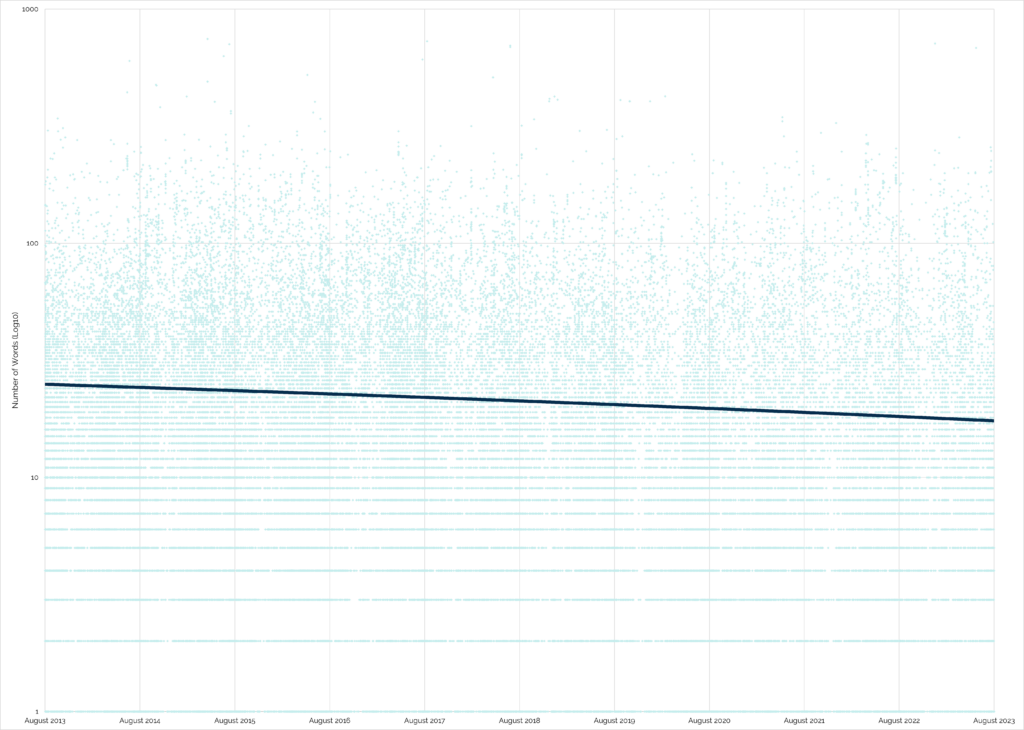Select the August 2019 axis label
The height and width of the screenshot is (730, 1024).
click(615, 719)
